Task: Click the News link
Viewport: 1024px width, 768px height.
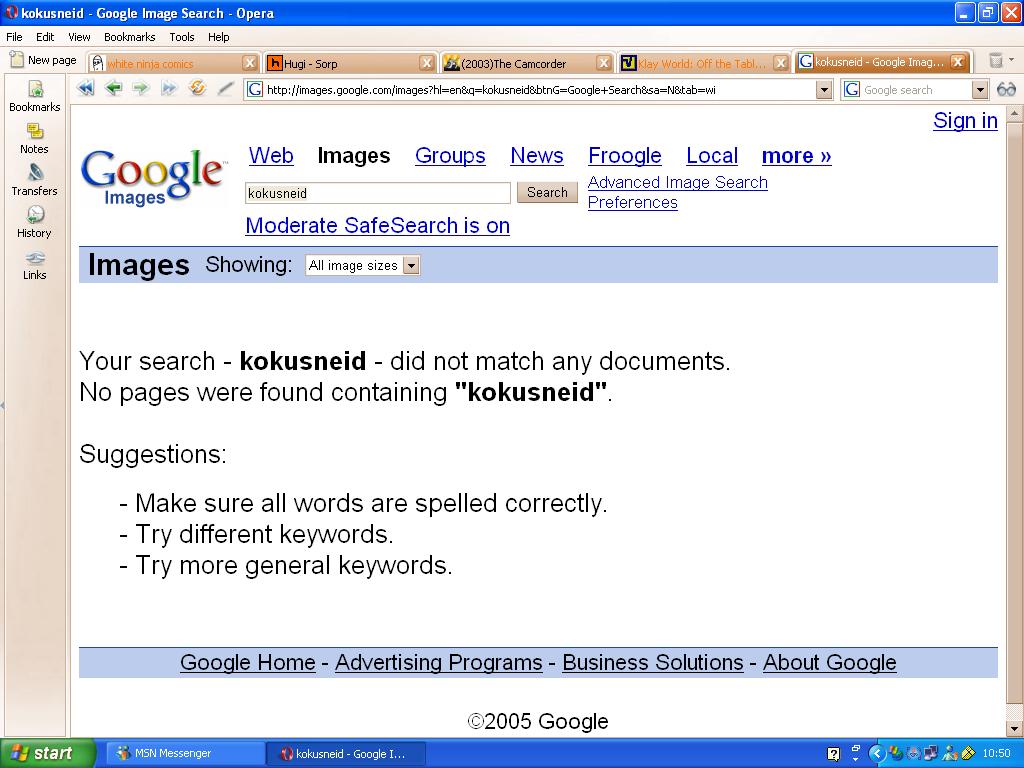Action: [537, 155]
